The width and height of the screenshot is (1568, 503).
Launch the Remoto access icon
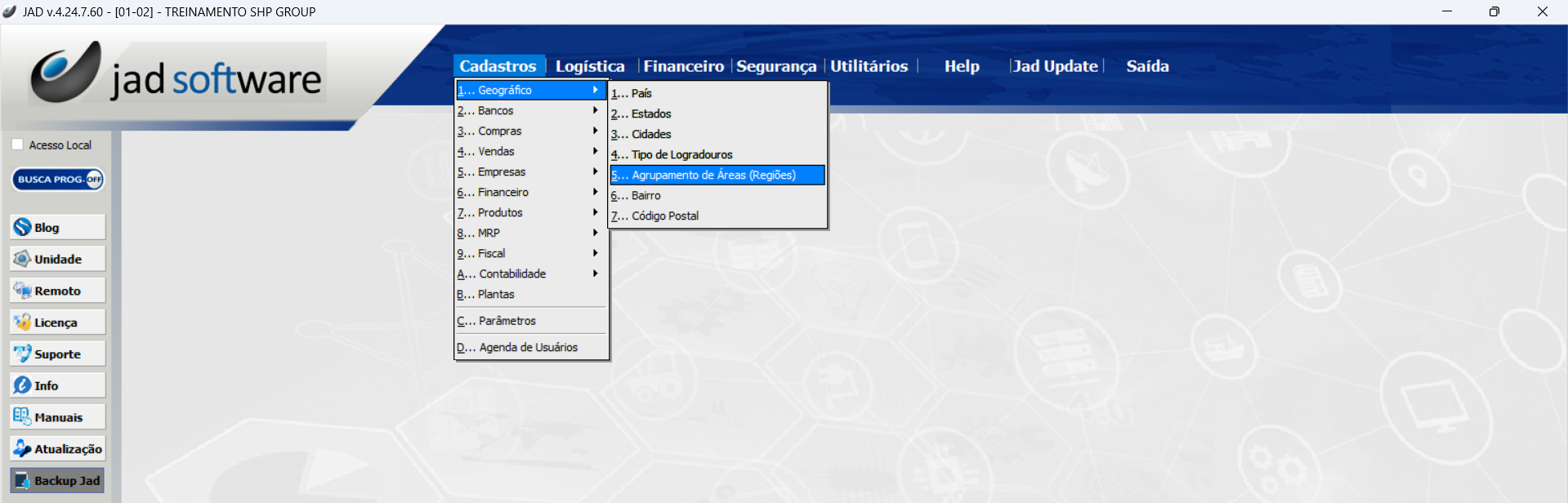click(57, 291)
